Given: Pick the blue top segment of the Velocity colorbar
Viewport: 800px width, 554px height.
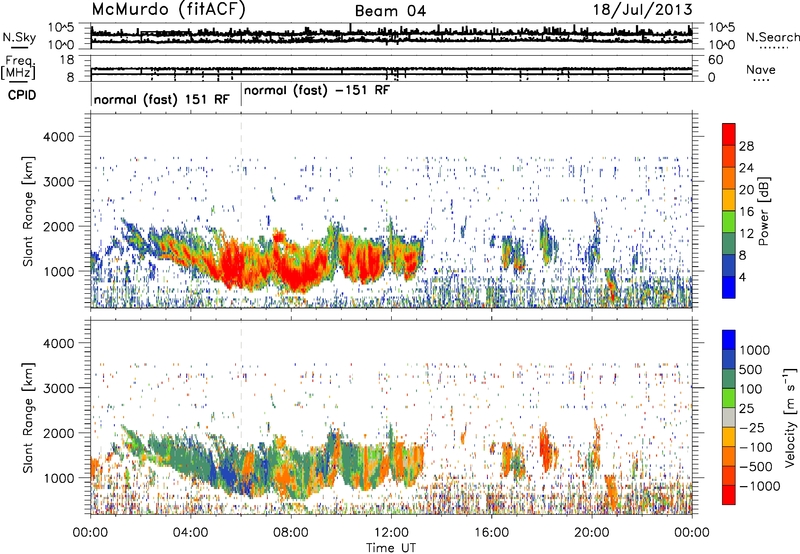Looking at the screenshot, I should (x=729, y=340).
